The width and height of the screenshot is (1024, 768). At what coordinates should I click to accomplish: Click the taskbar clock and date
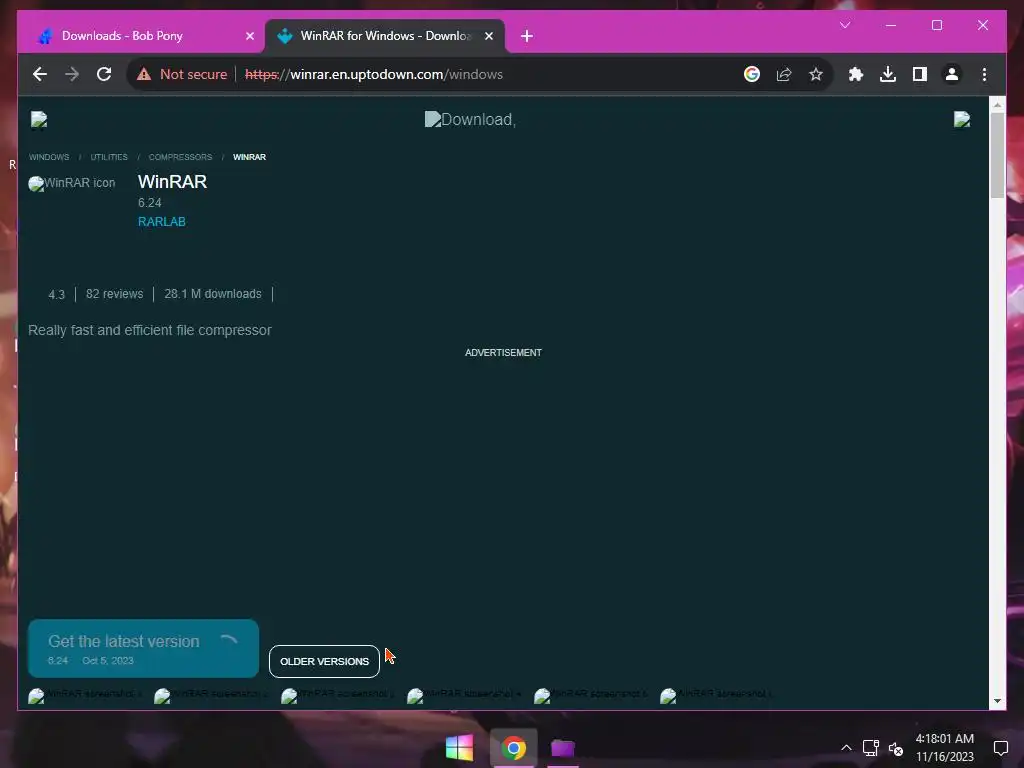(x=944, y=748)
